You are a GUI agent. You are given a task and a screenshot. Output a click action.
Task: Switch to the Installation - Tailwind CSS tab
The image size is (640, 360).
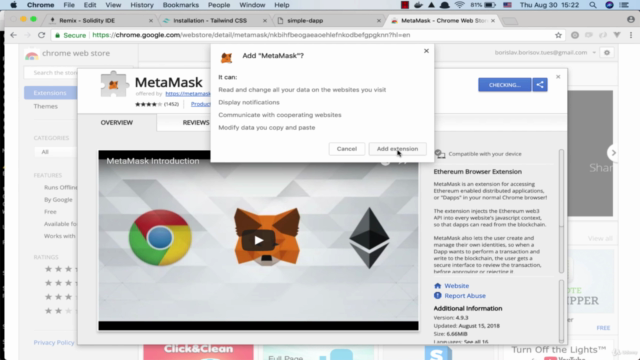tap(210, 20)
